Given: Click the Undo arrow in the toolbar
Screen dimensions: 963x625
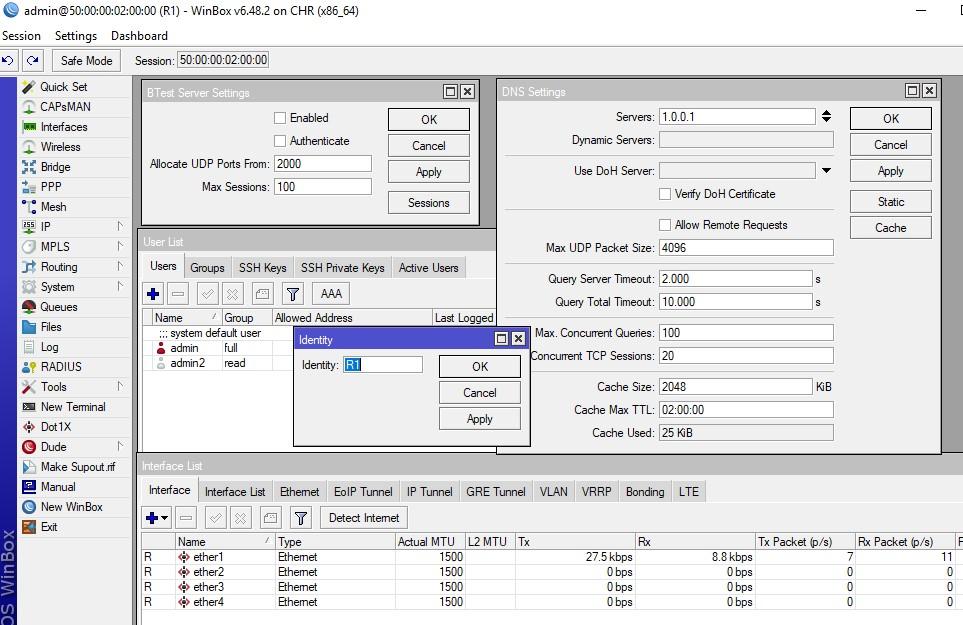Looking at the screenshot, I should click(10, 61).
